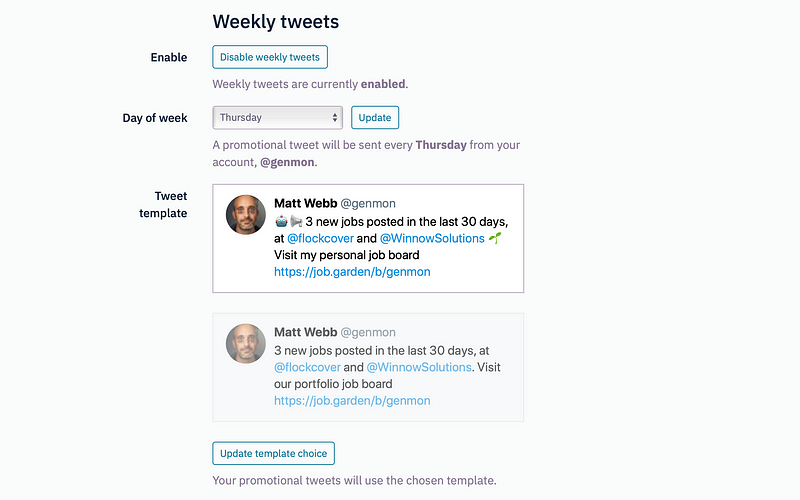Select the emoji tweet template card
Screen dimensions: 800x500
pyautogui.click(x=368, y=238)
